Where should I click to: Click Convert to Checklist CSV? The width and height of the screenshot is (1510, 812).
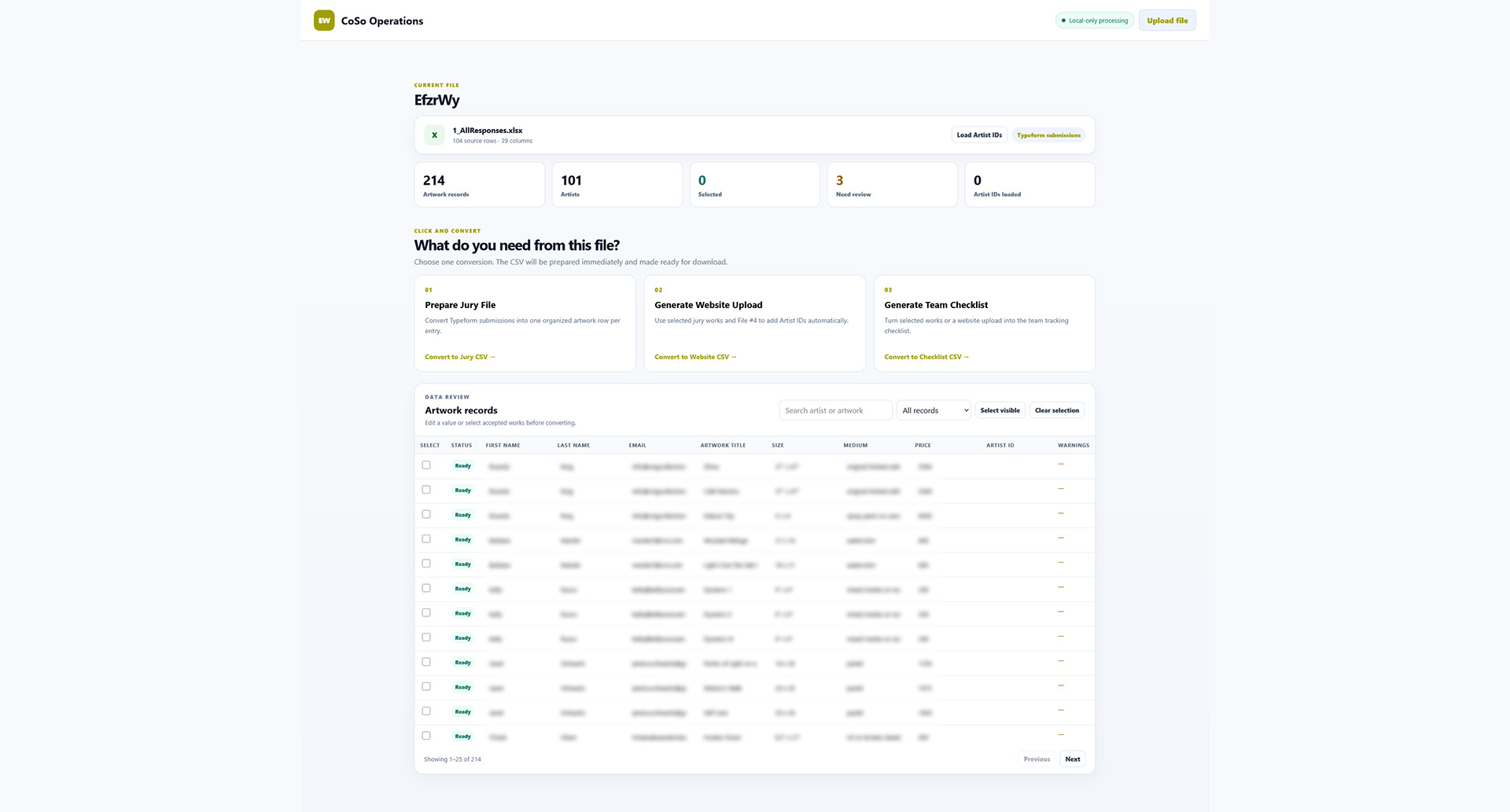pos(926,357)
